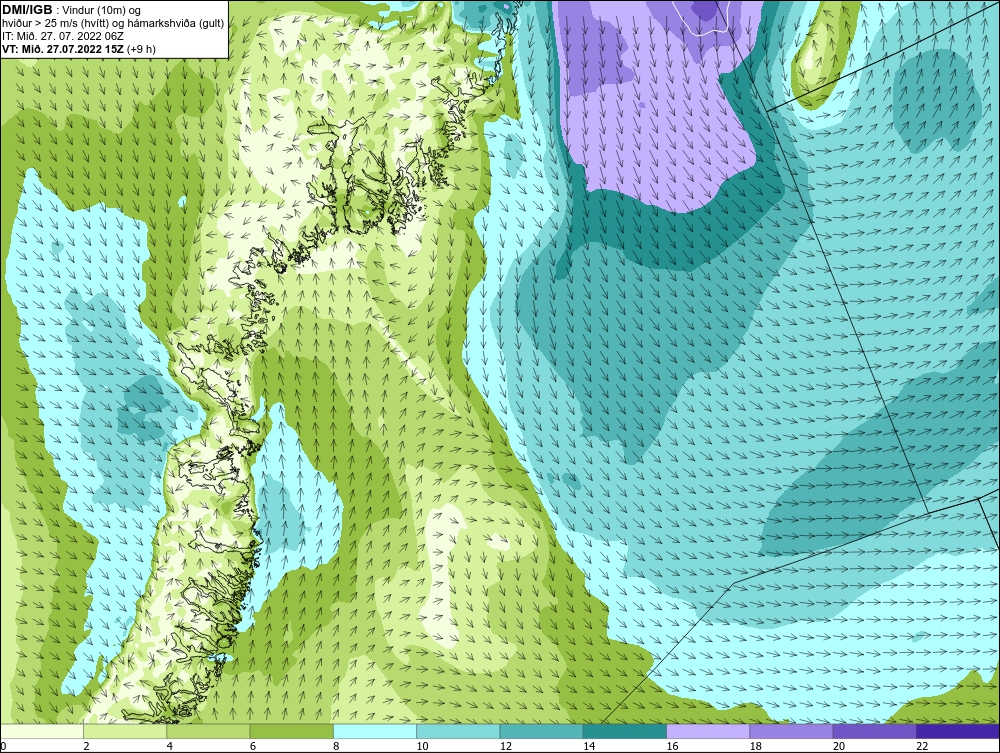
Task: Click the 4-6 m/s green swatch
Action: point(209,731)
